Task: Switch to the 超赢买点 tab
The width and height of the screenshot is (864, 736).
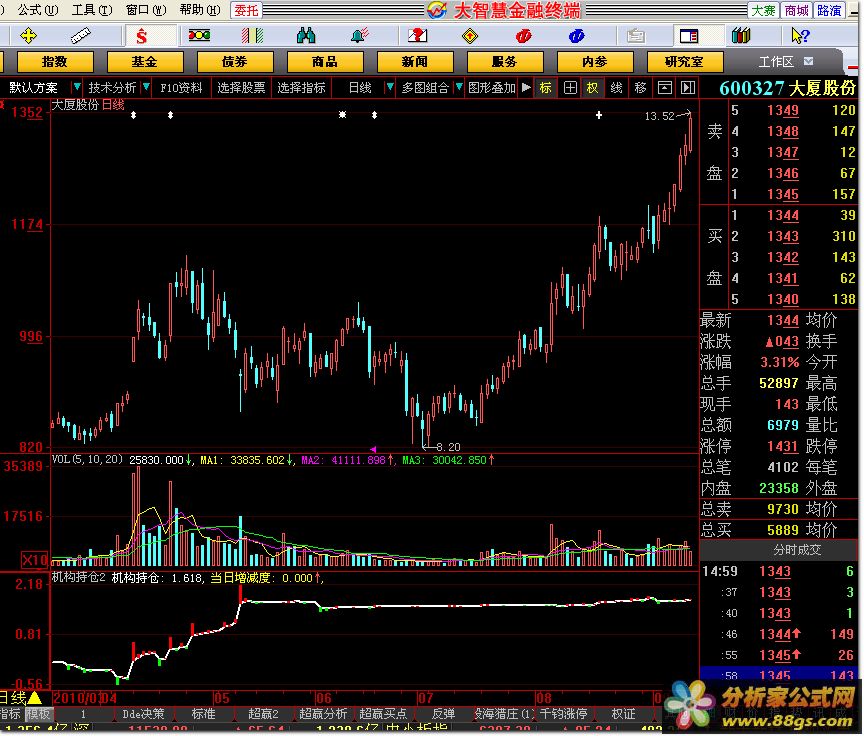Action: [383, 714]
